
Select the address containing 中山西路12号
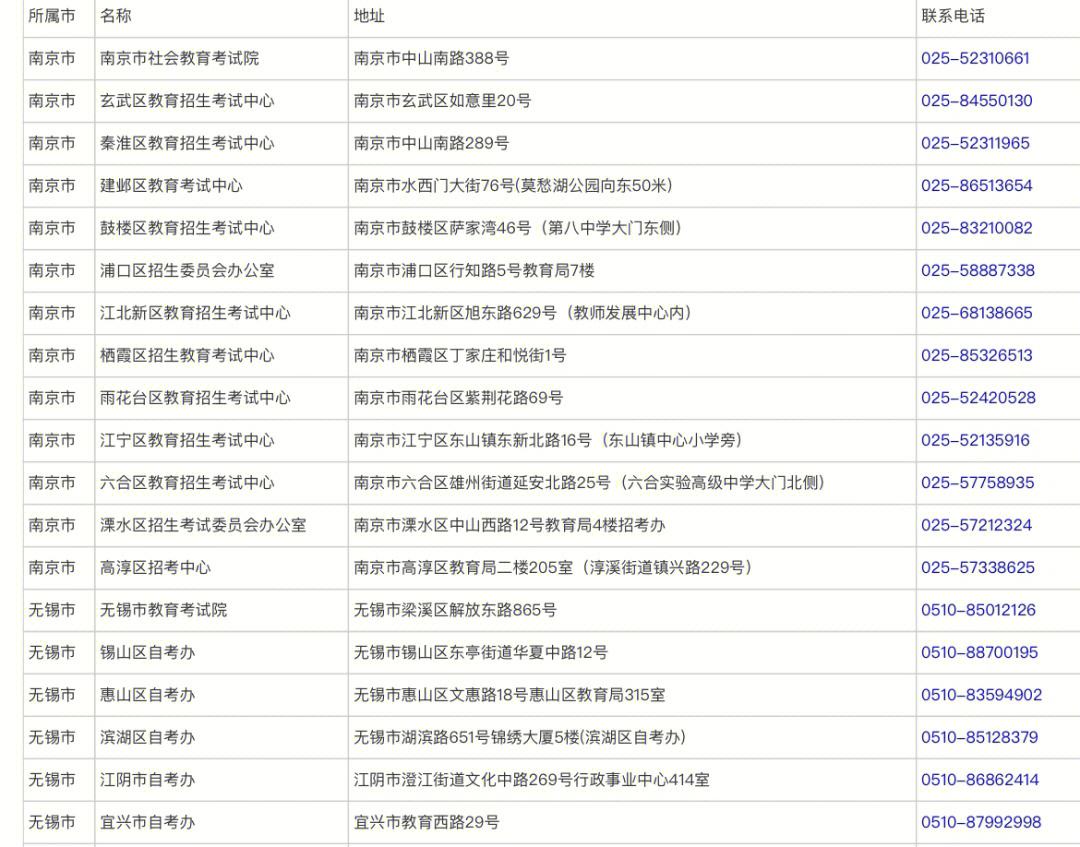point(509,525)
